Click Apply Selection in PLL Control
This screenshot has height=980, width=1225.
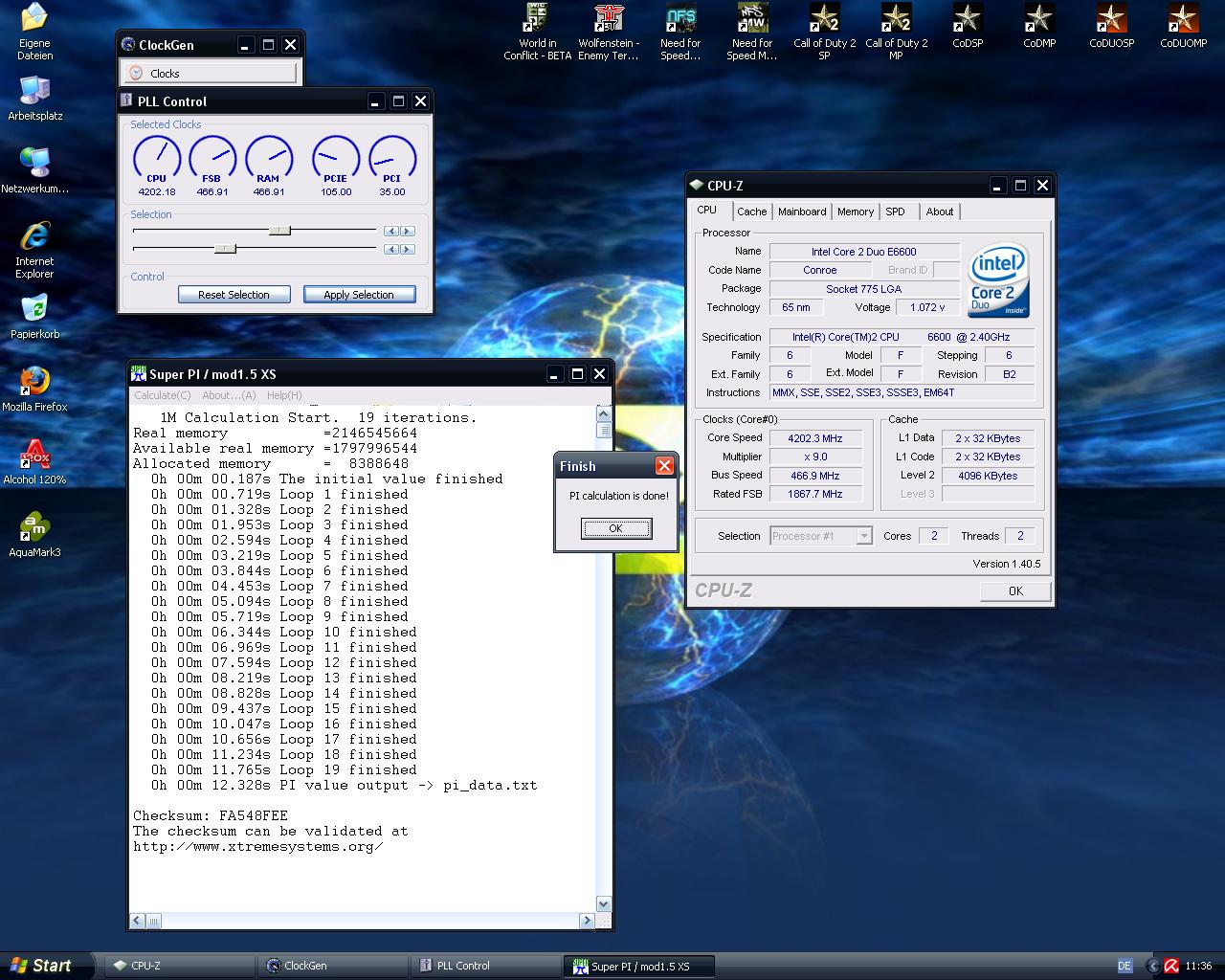[359, 295]
